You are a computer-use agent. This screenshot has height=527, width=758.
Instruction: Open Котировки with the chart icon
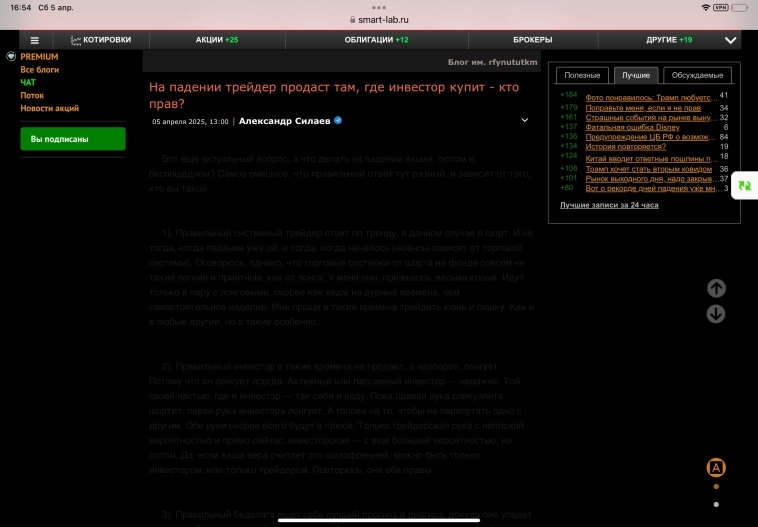(101, 40)
